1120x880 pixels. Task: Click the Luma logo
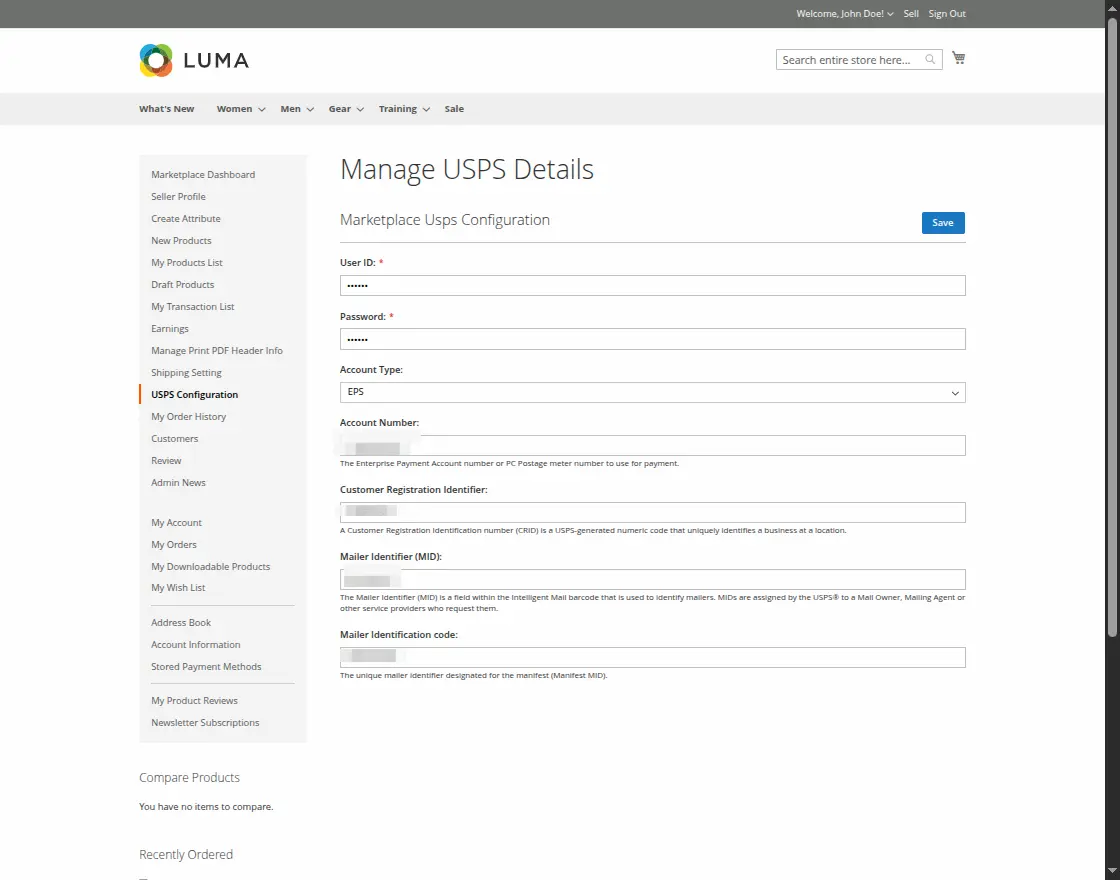click(193, 60)
